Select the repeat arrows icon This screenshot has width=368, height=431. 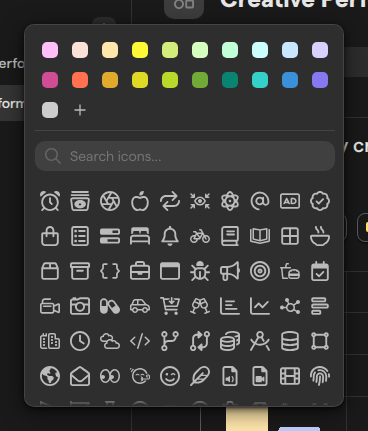tap(170, 201)
